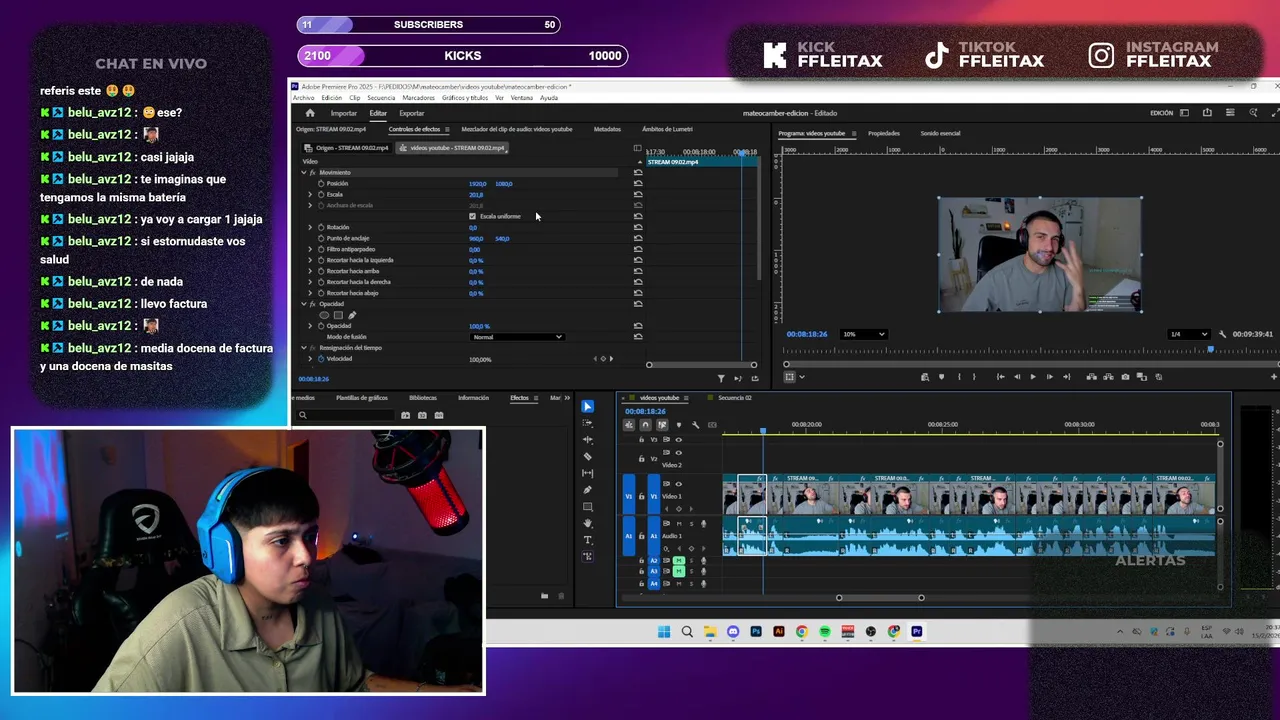Image resolution: width=1280 pixels, height=720 pixels.
Task: Step forward one frame
Action: (x=1049, y=377)
